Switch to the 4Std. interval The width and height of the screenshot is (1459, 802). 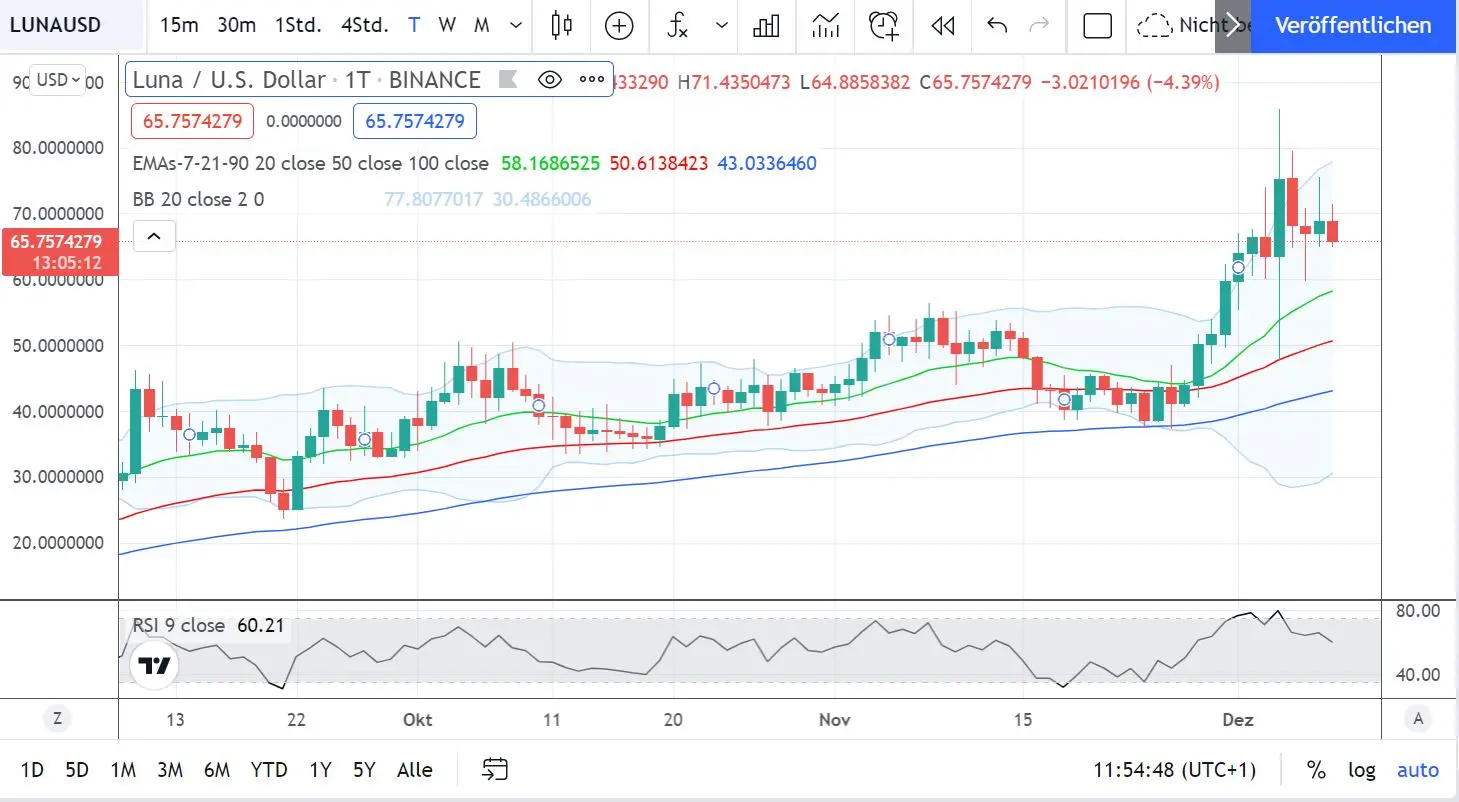[x=364, y=25]
